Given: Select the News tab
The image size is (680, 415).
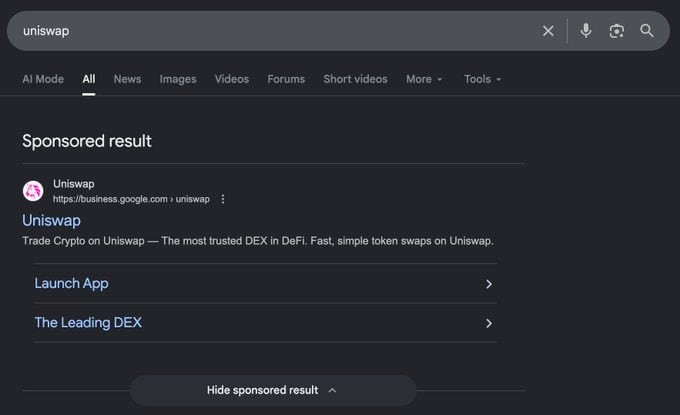Looking at the screenshot, I should tap(127, 79).
